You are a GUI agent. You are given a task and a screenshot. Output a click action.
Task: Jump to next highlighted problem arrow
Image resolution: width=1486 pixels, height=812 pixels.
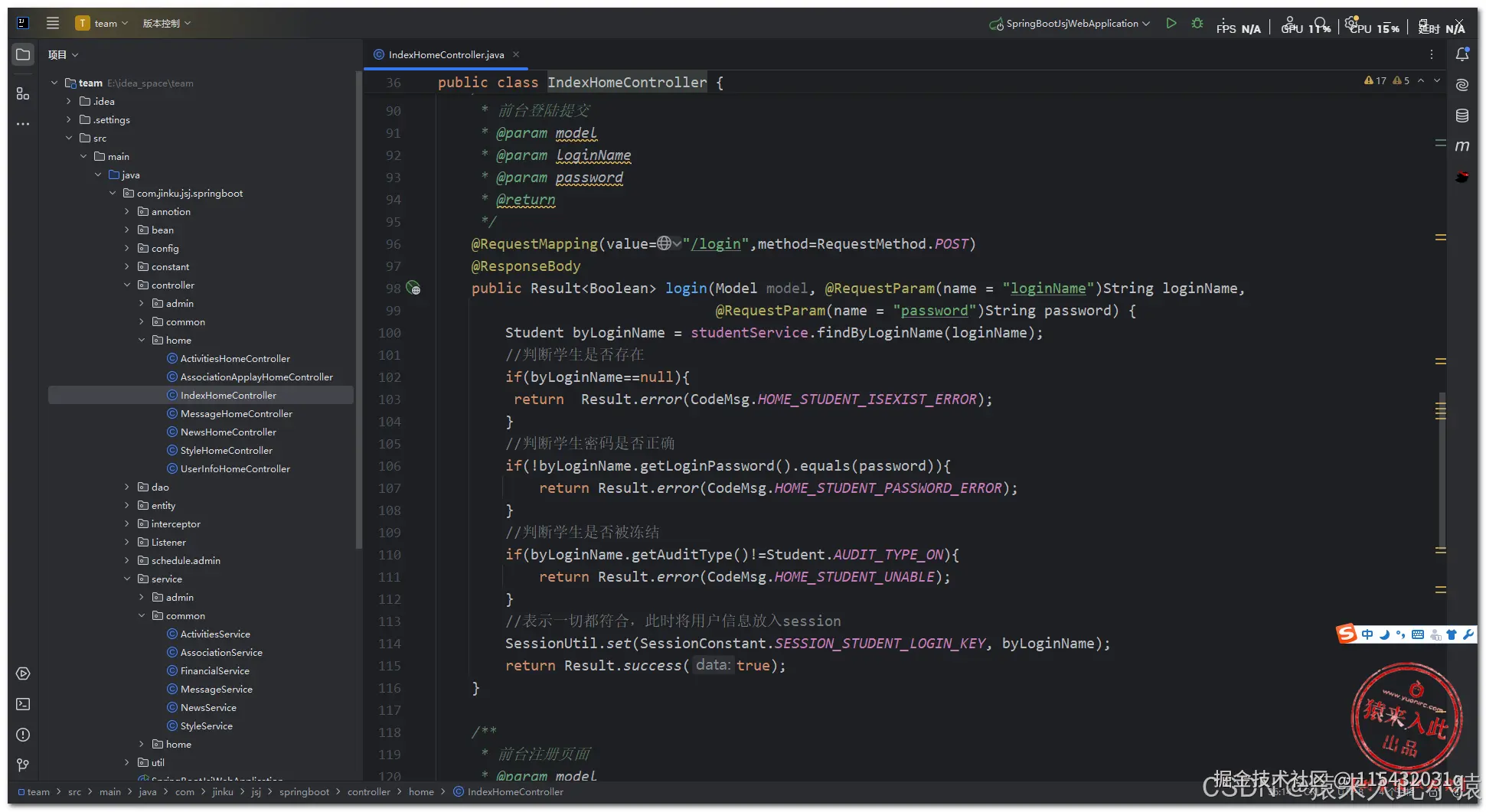click(x=1437, y=80)
